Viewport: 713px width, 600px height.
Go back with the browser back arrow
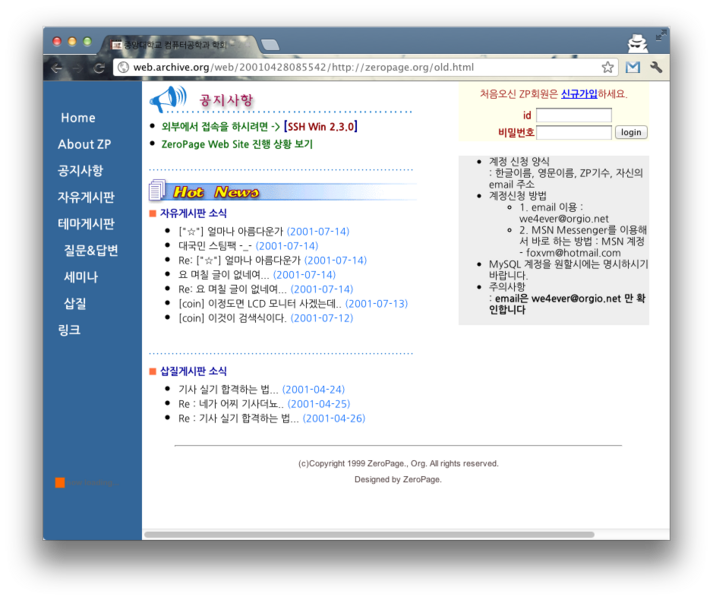click(x=56, y=68)
